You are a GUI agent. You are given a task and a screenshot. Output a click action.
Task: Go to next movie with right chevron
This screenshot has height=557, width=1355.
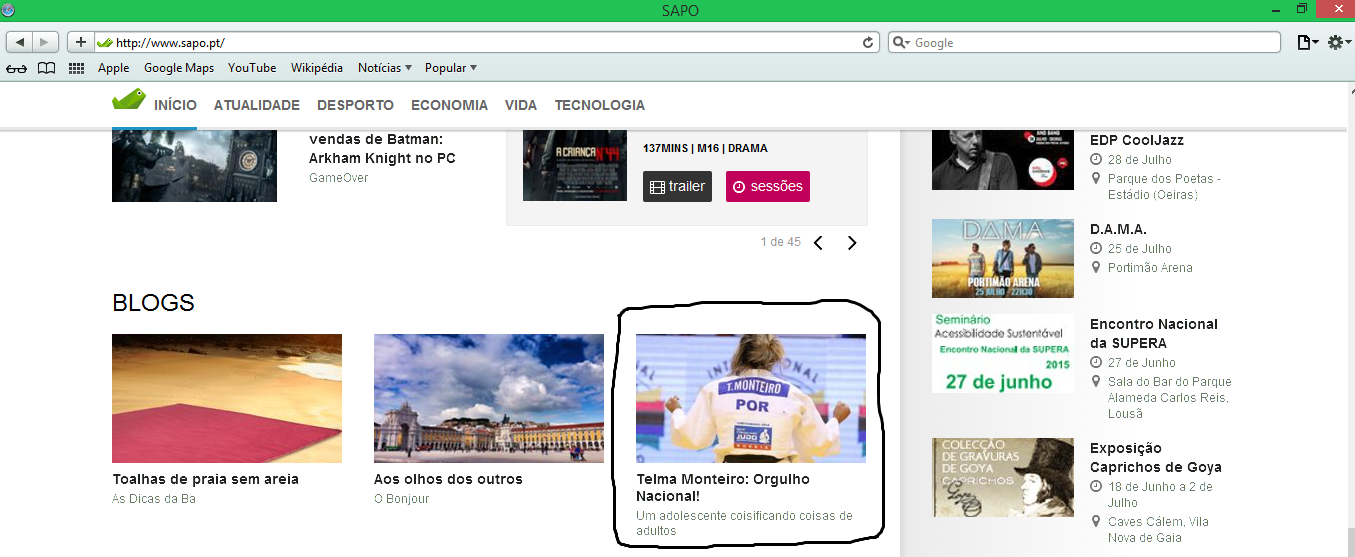click(x=852, y=242)
